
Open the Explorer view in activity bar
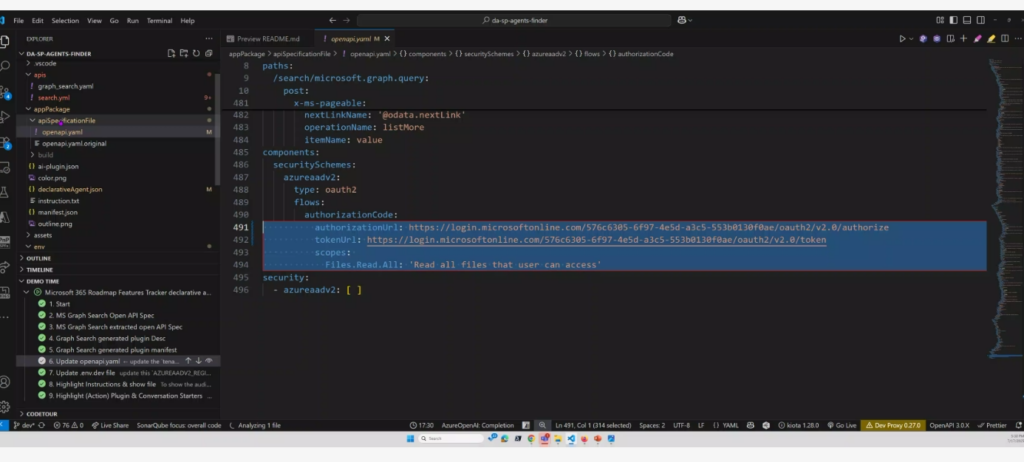[5, 41]
